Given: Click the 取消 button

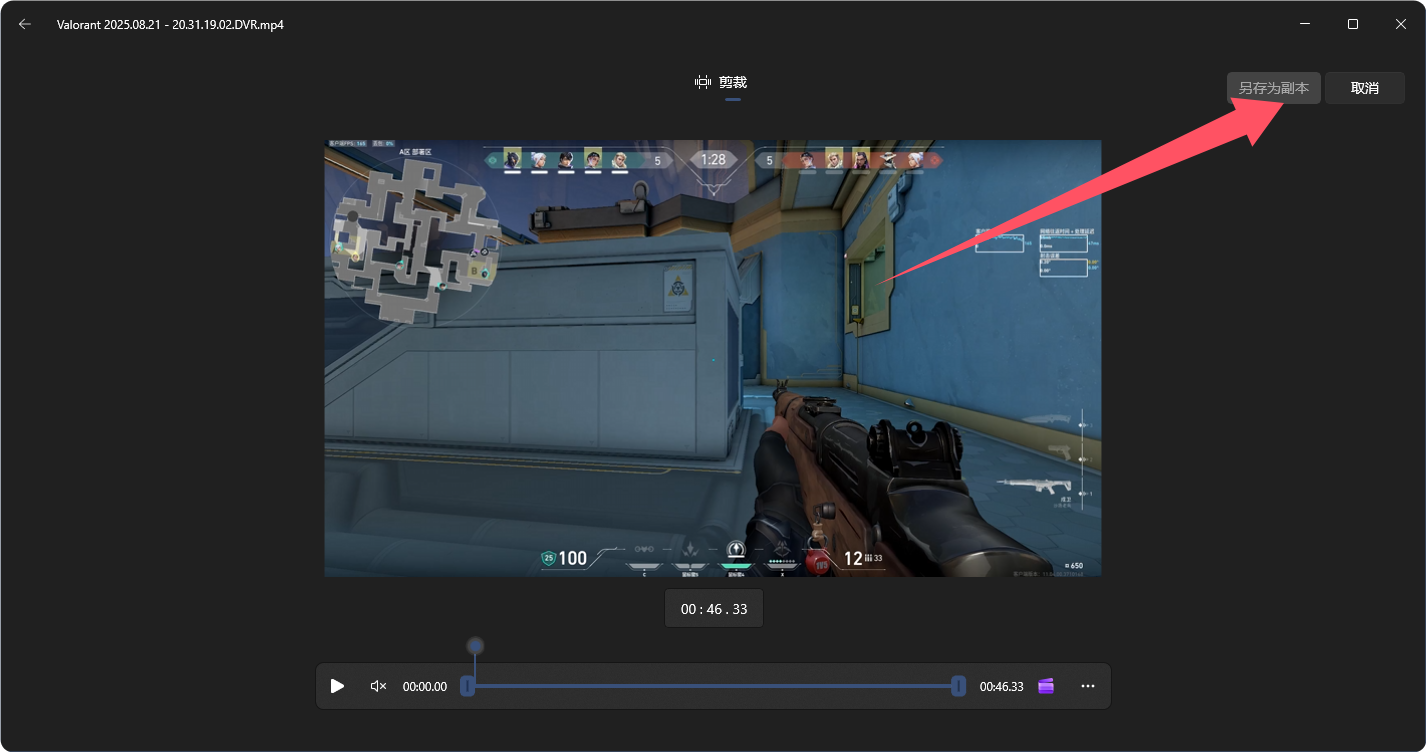Looking at the screenshot, I should (1364, 88).
